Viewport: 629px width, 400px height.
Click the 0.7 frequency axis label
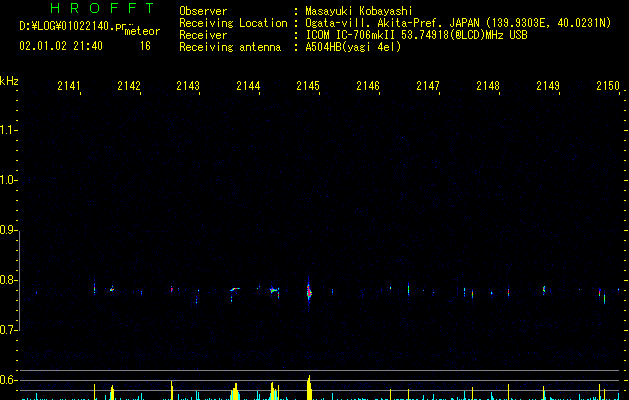click(x=8, y=330)
